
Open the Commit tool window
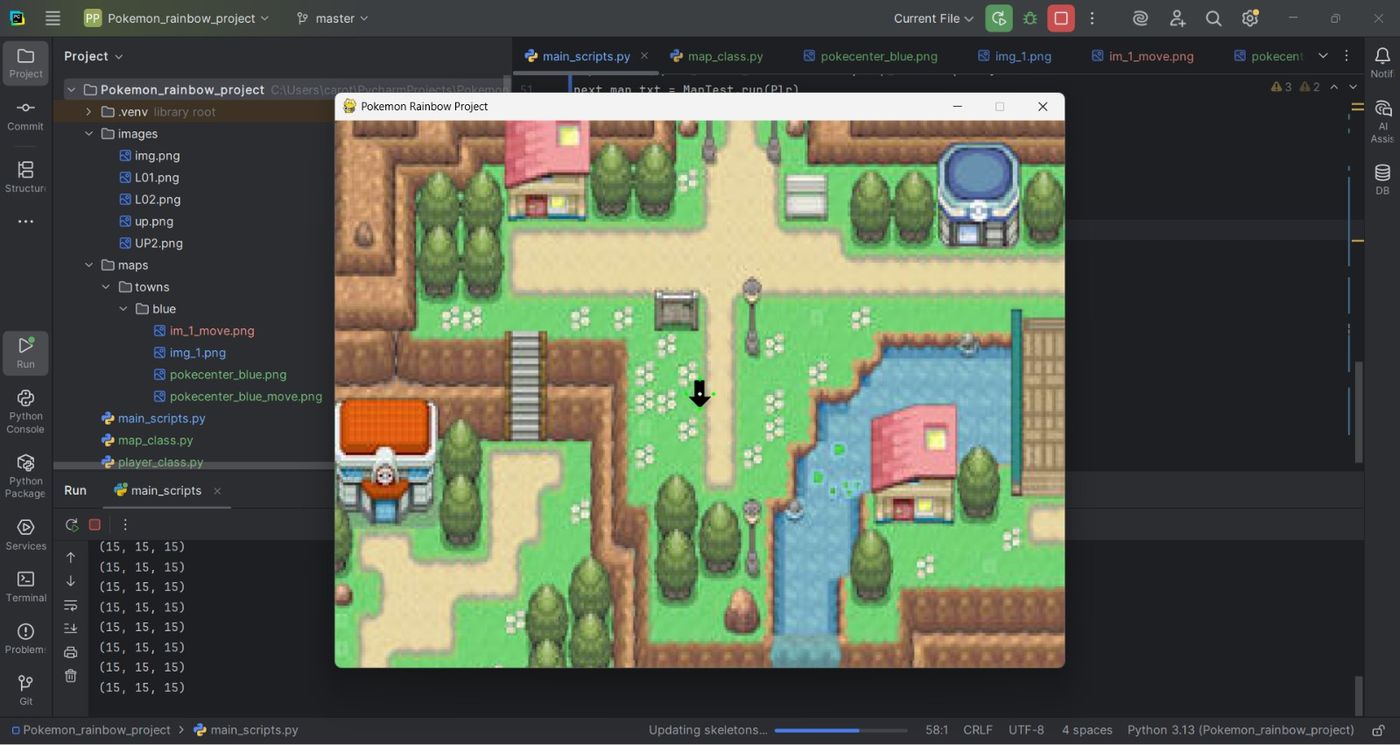[x=25, y=115]
